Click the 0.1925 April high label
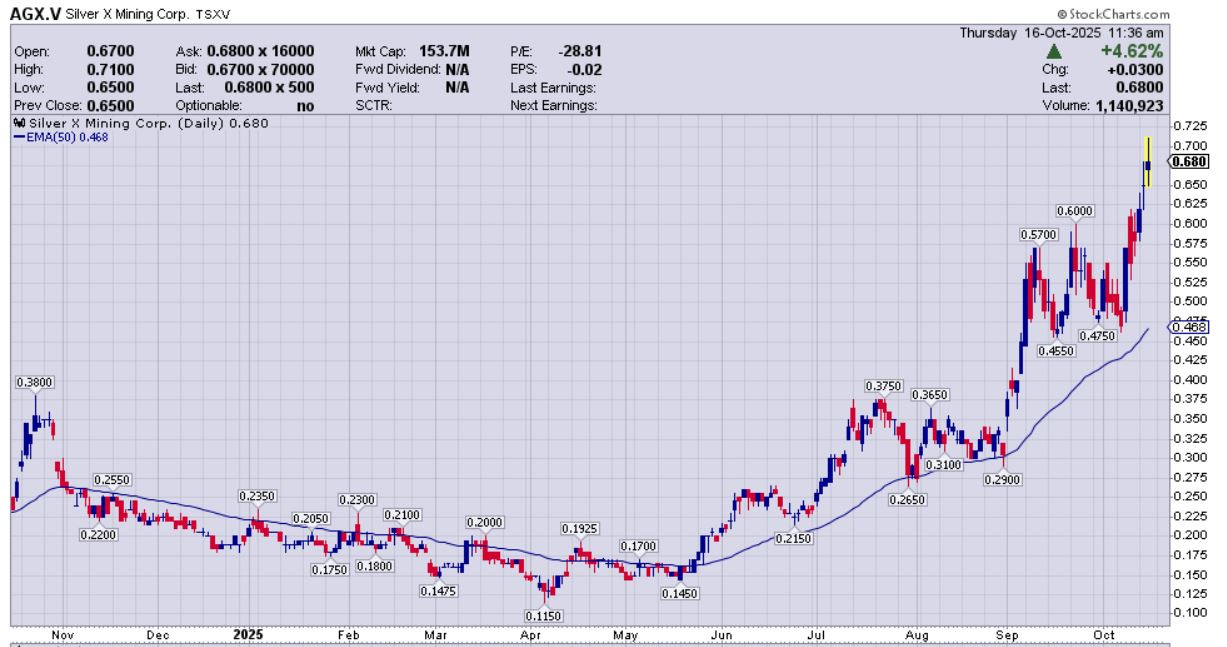This screenshot has width=1227, height=647. pos(579,528)
